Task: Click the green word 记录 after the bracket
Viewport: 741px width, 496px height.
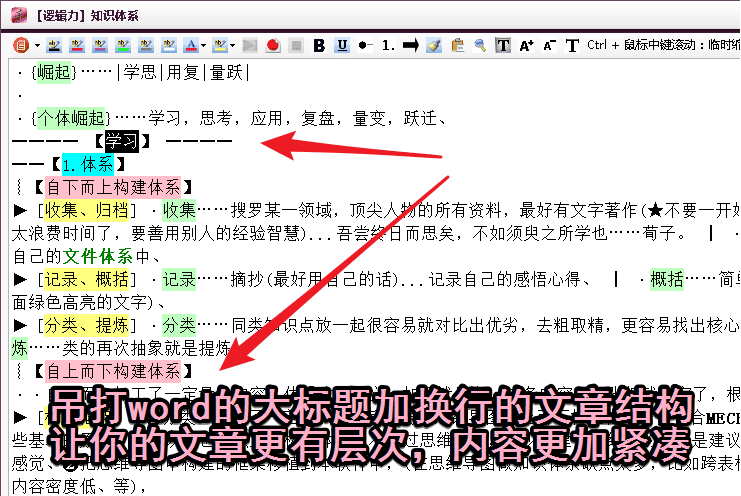Action: pyautogui.click(x=179, y=279)
